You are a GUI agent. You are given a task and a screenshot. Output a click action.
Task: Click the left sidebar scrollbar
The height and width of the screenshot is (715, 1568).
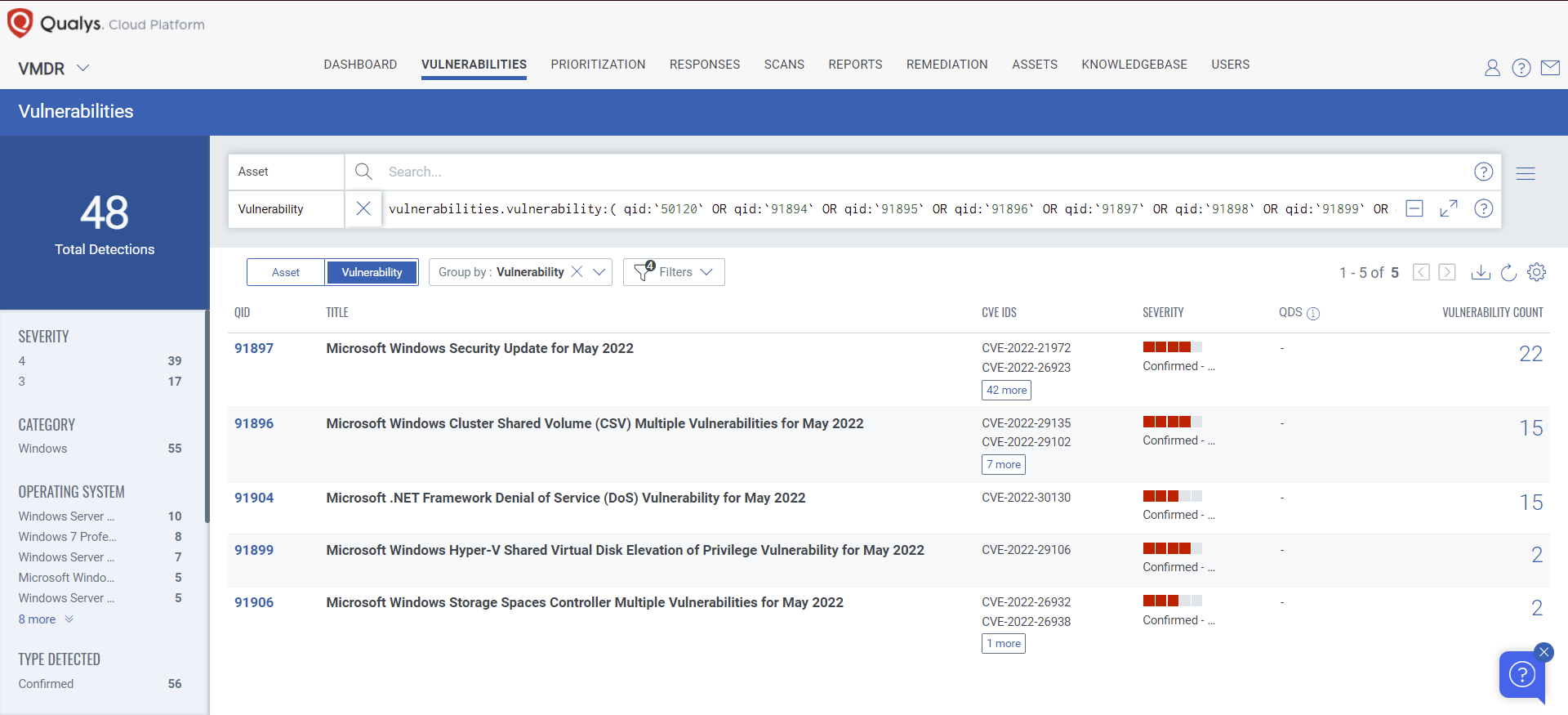207,417
